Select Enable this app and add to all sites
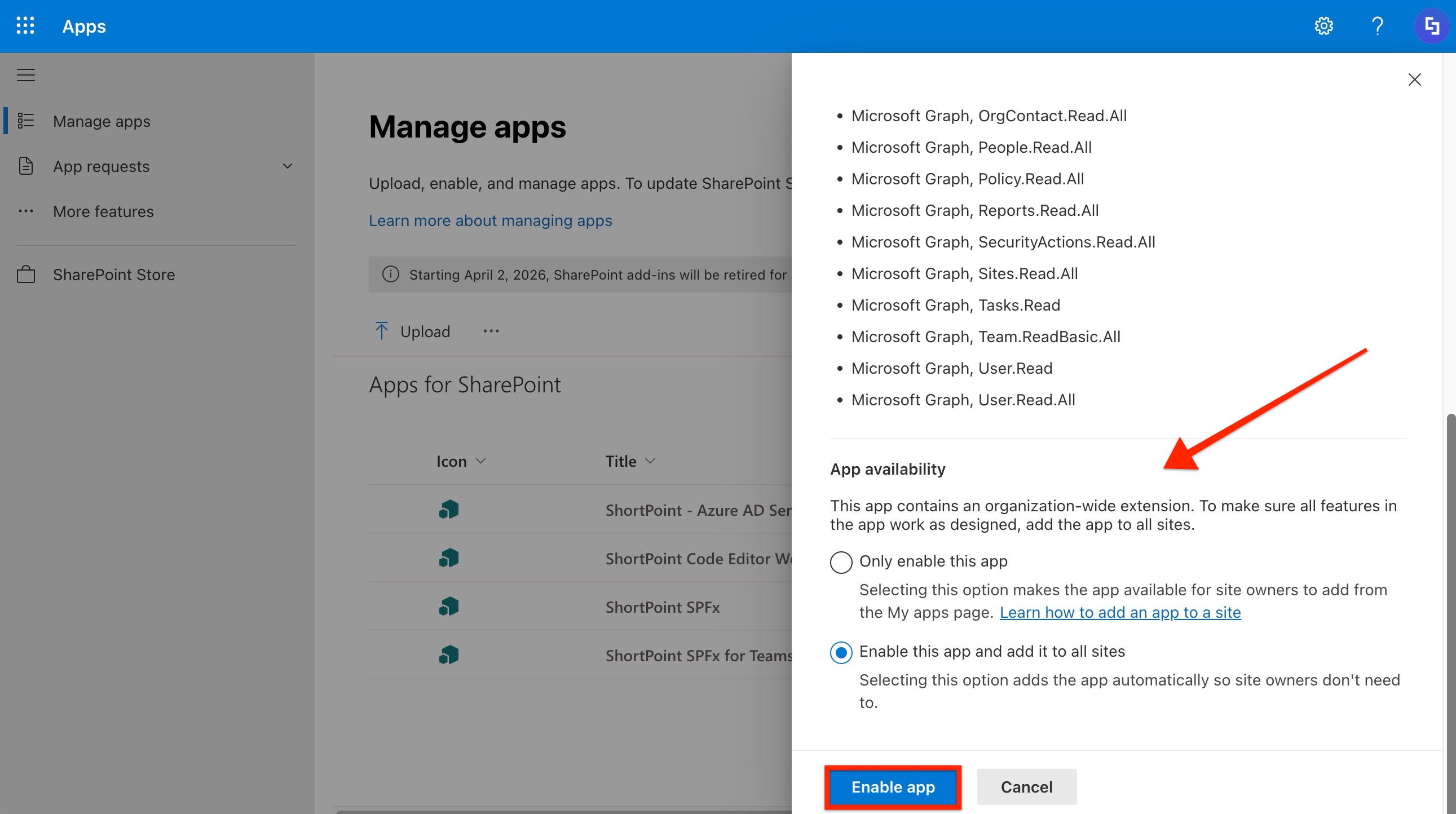Viewport: 1456px width, 814px height. [841, 652]
